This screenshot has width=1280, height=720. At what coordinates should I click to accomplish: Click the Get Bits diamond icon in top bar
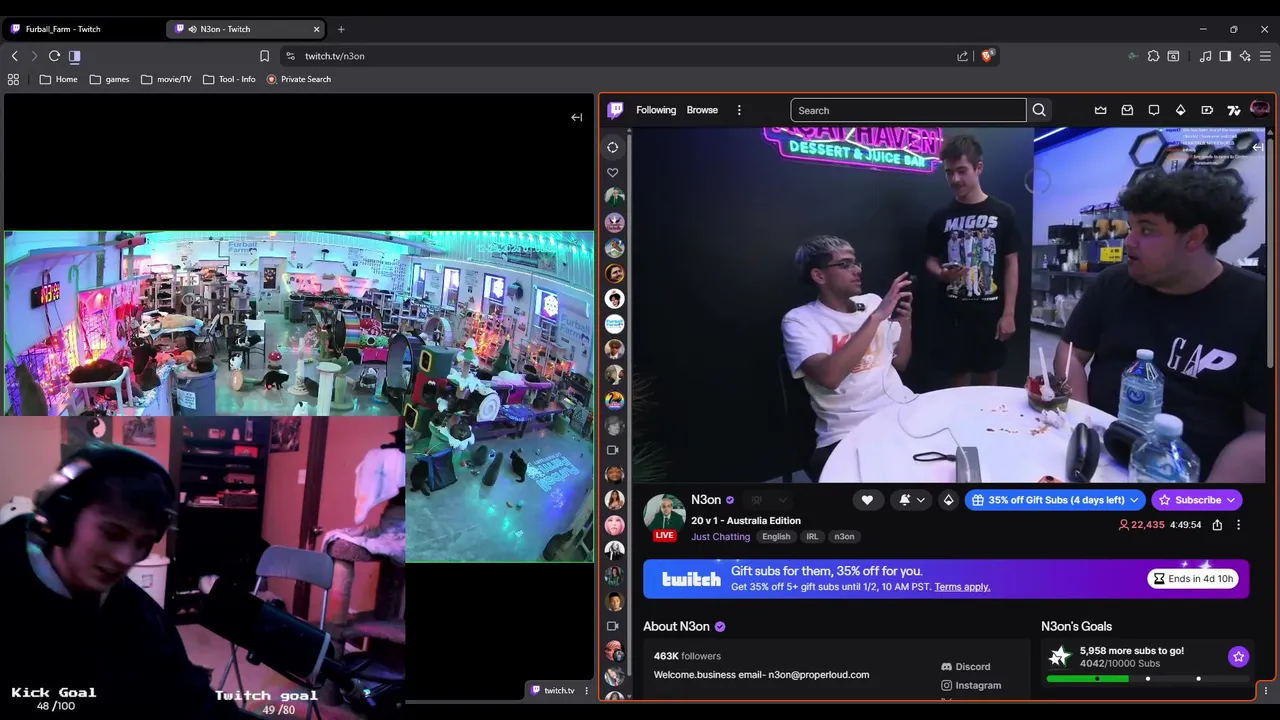tap(1180, 110)
